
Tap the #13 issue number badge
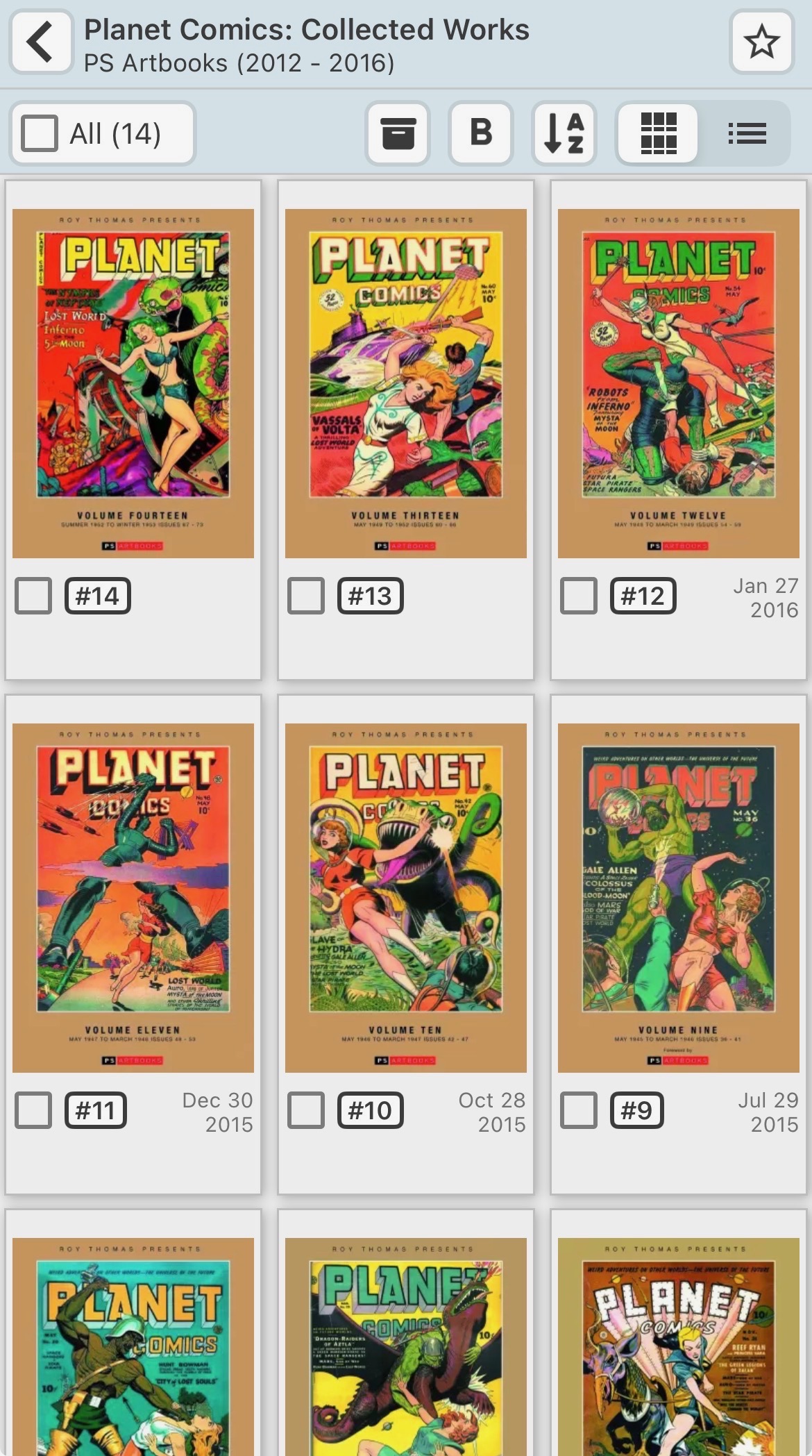point(370,596)
